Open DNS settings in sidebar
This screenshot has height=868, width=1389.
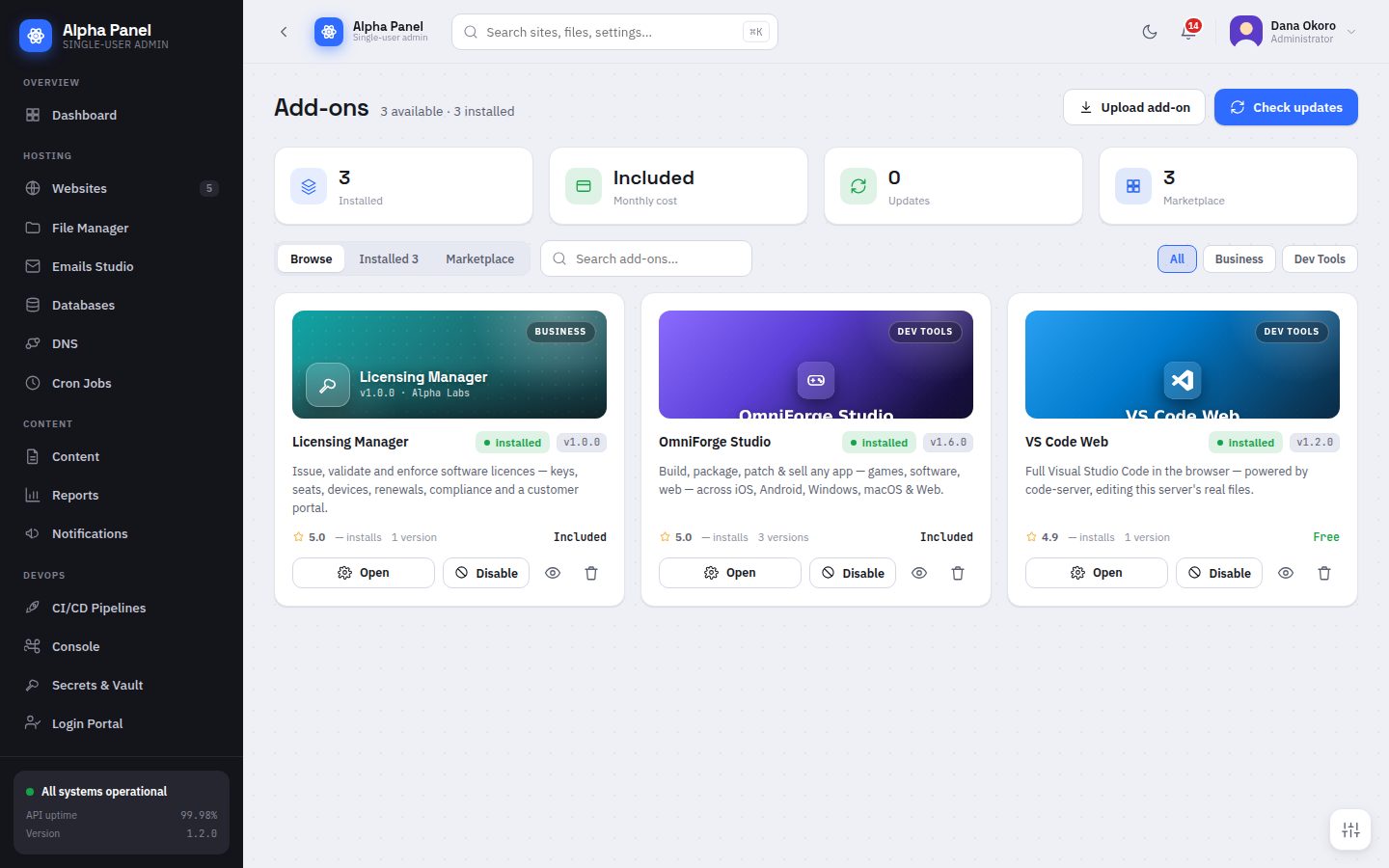122,343
